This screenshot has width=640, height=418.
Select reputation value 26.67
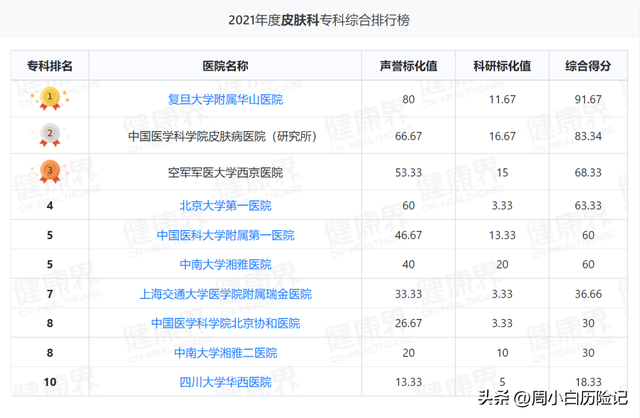(x=409, y=323)
